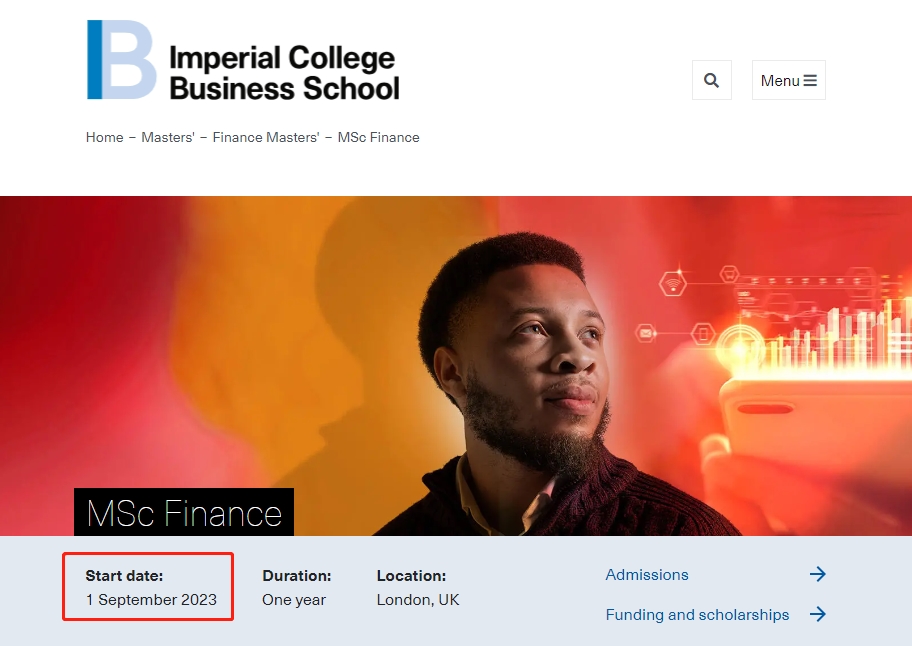Click the Start date label
912x646 pixels.
pyautogui.click(x=124, y=576)
